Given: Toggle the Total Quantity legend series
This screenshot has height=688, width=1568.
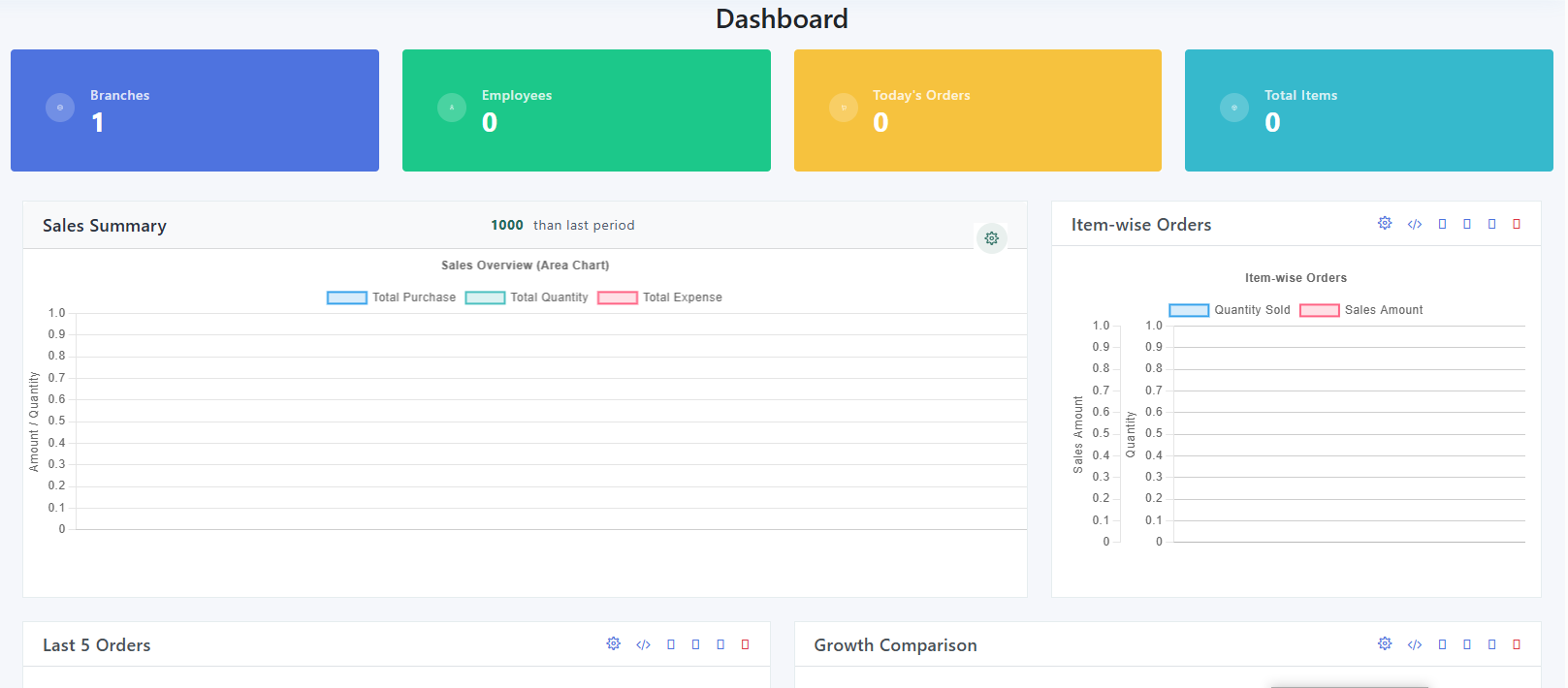Looking at the screenshot, I should [527, 297].
